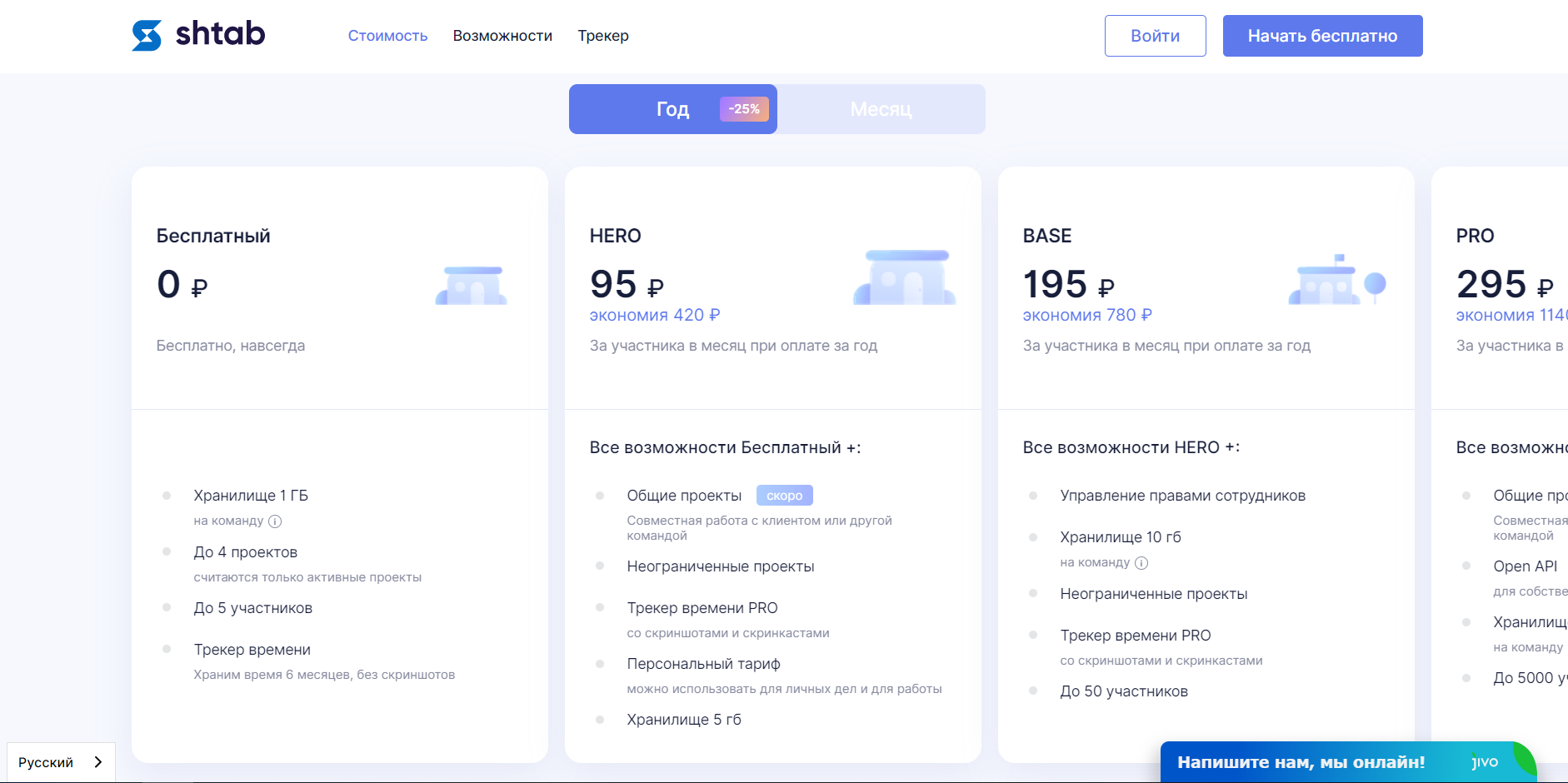The width and height of the screenshot is (1568, 783).
Task: Click the shtab logo icon
Action: (x=147, y=36)
